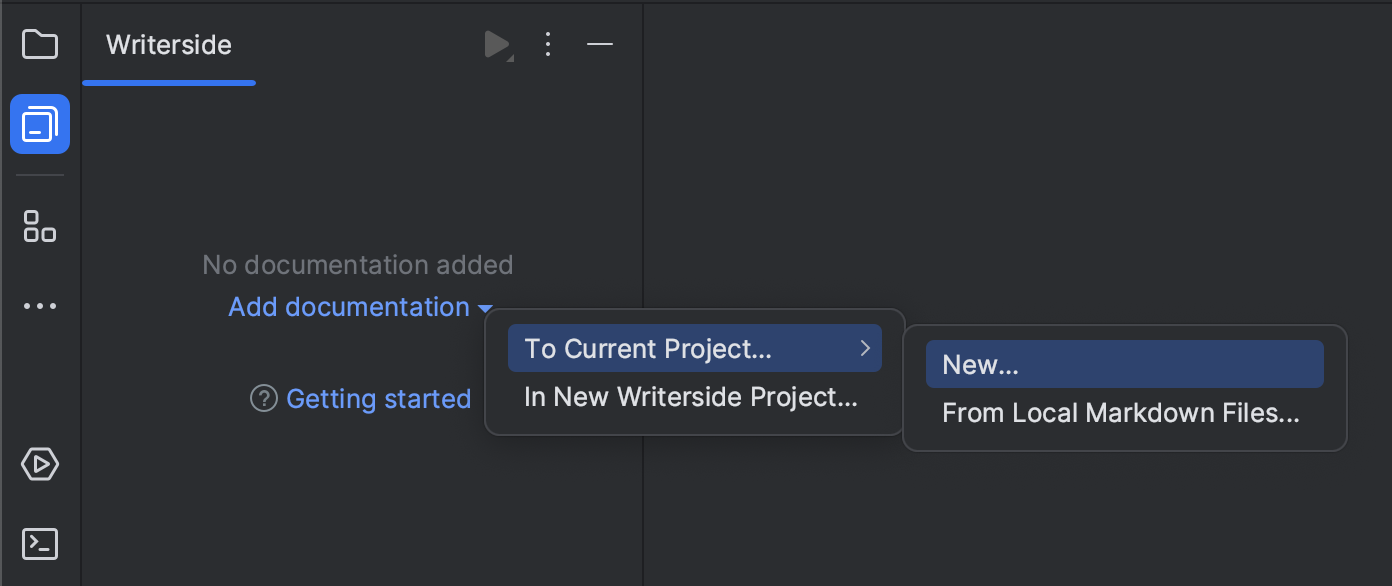Open the Getting started link

click(379, 399)
